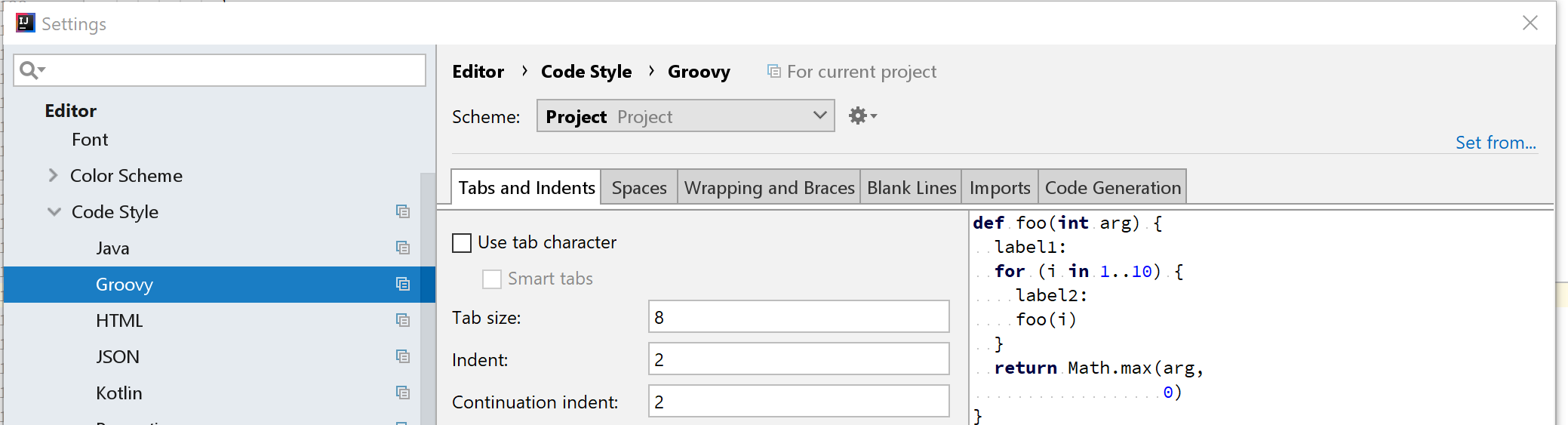Switch to the Spaces tab

pyautogui.click(x=639, y=188)
